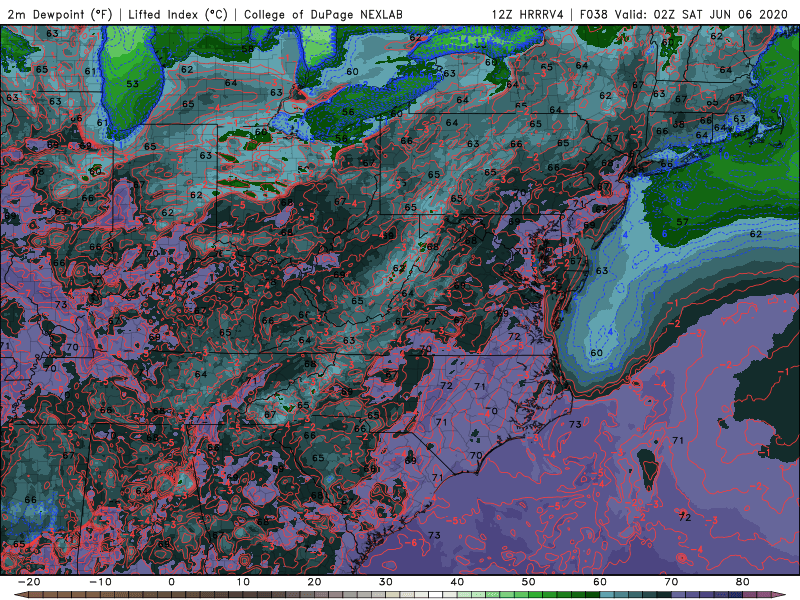Viewport: 800px width, 600px height.
Task: Click the brown color bar segment below -10
Action: 107,595
